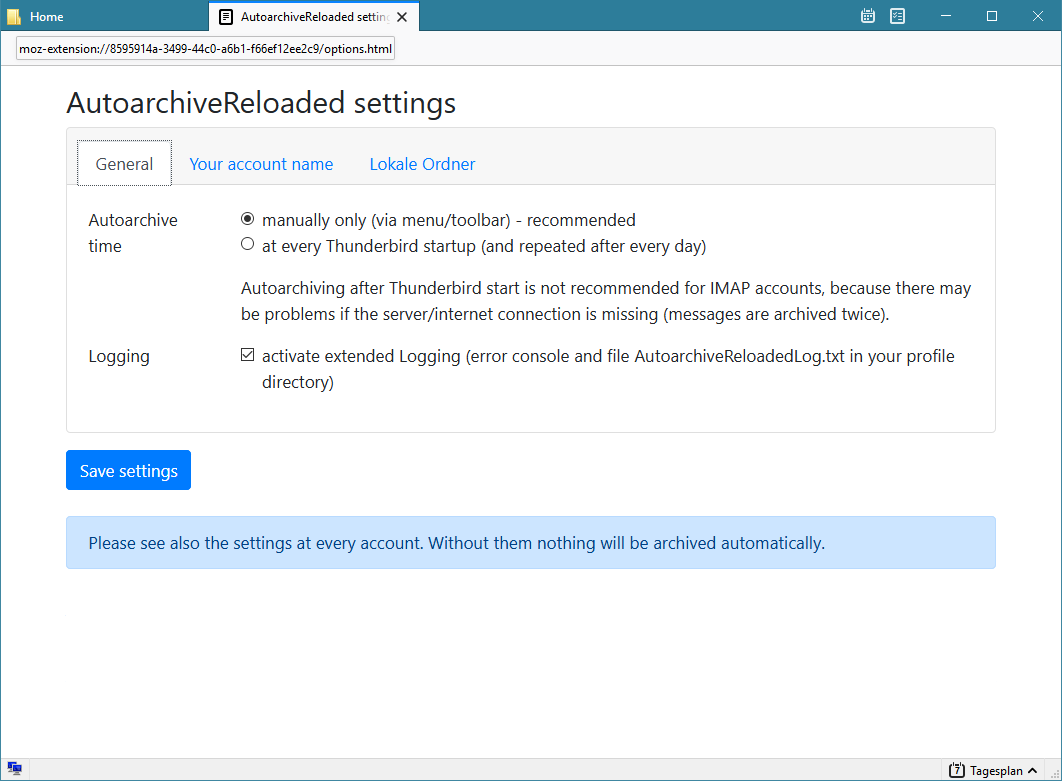1062x781 pixels.
Task: Click the IMAP accounts warning text
Action: (x=606, y=301)
